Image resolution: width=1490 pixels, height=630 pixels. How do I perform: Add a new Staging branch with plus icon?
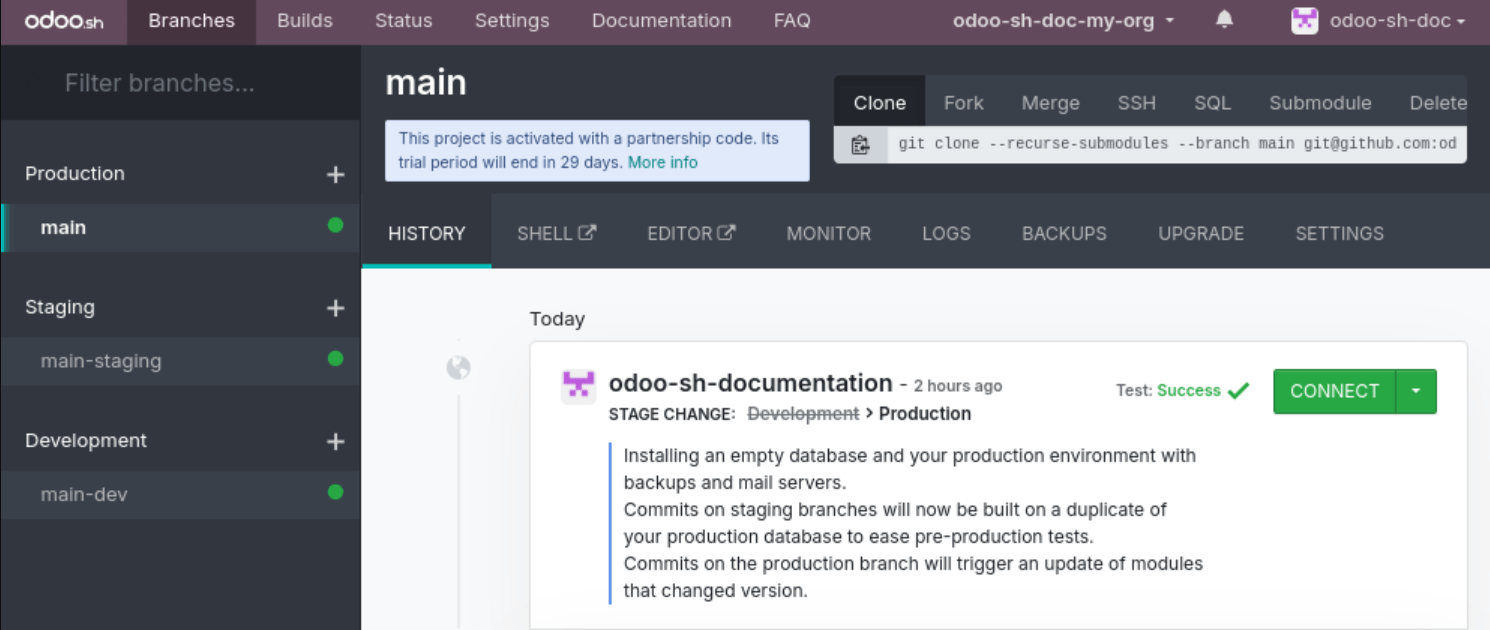pos(336,307)
